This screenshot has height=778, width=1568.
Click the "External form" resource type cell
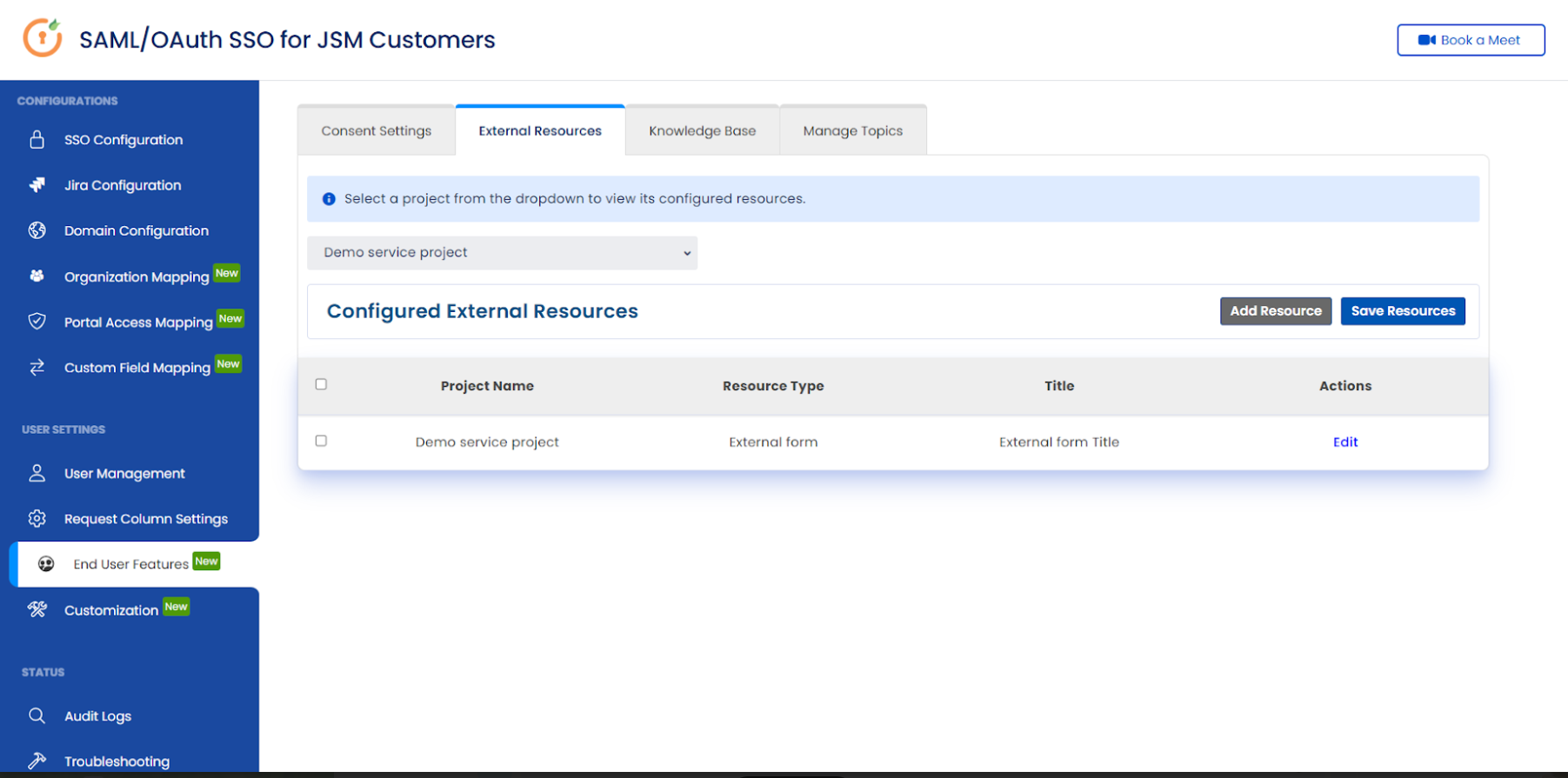[x=773, y=442]
